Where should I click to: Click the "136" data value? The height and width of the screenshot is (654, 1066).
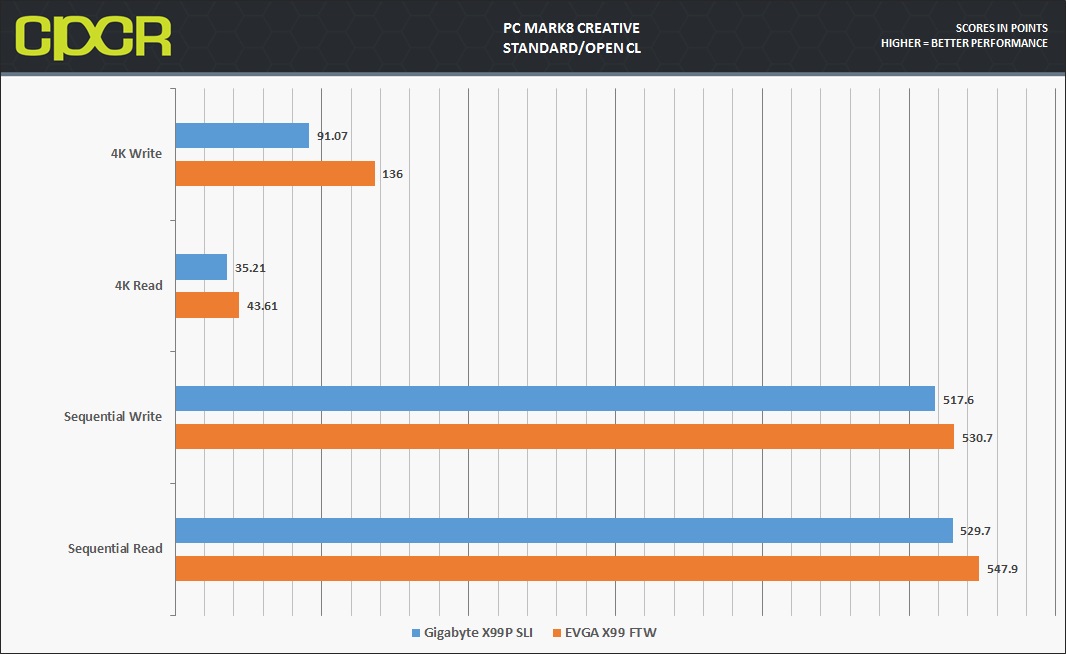(x=392, y=174)
